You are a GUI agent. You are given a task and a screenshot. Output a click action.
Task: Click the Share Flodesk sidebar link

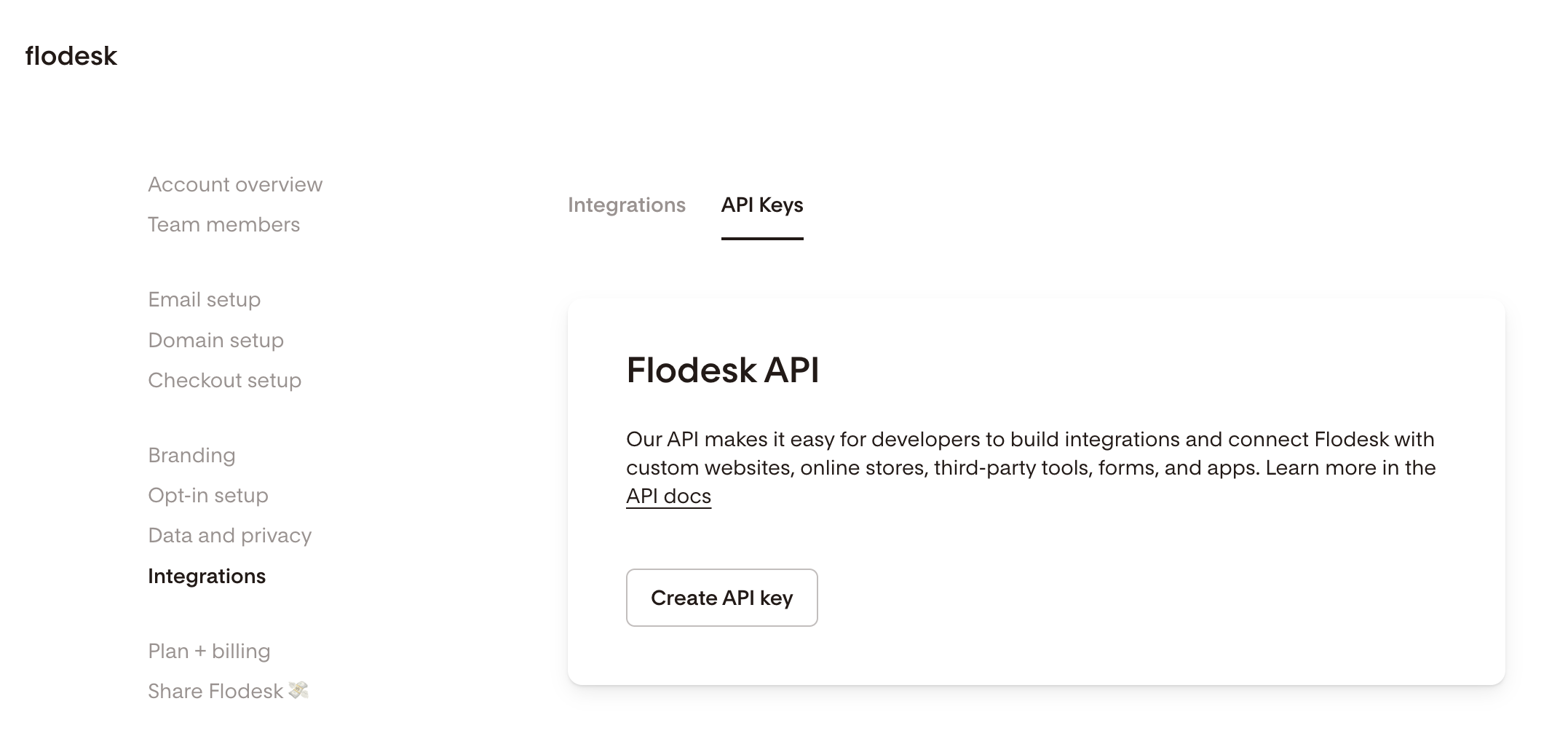tap(215, 692)
